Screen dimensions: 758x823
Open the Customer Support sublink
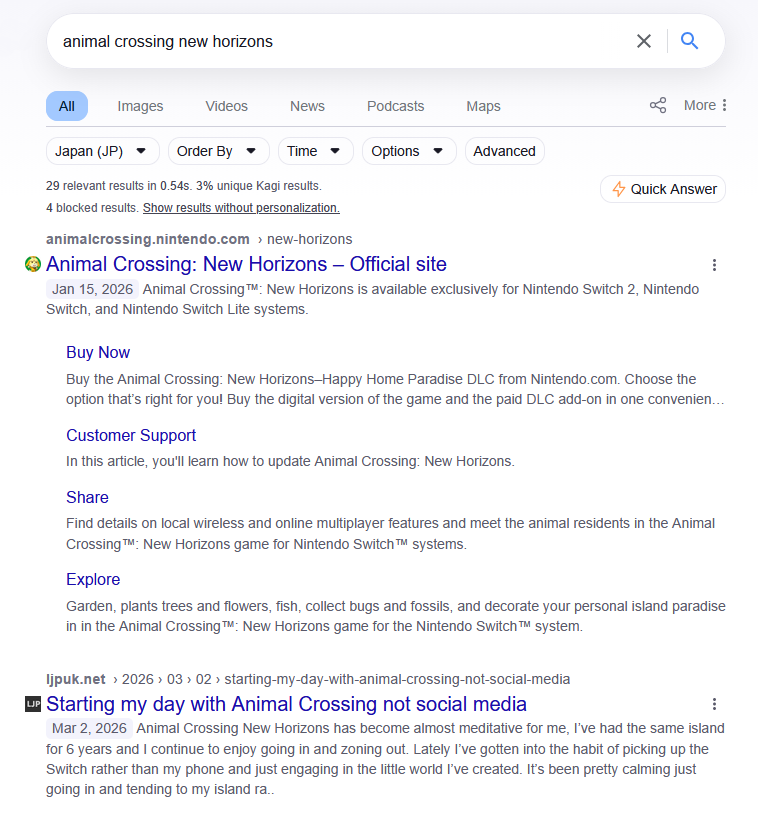(131, 435)
